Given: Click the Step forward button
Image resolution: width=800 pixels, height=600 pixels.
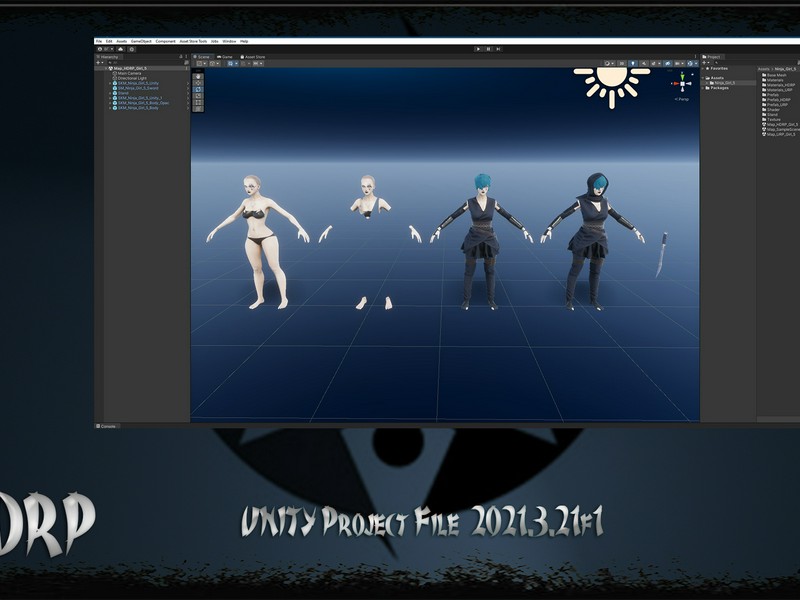Looking at the screenshot, I should [x=498, y=49].
